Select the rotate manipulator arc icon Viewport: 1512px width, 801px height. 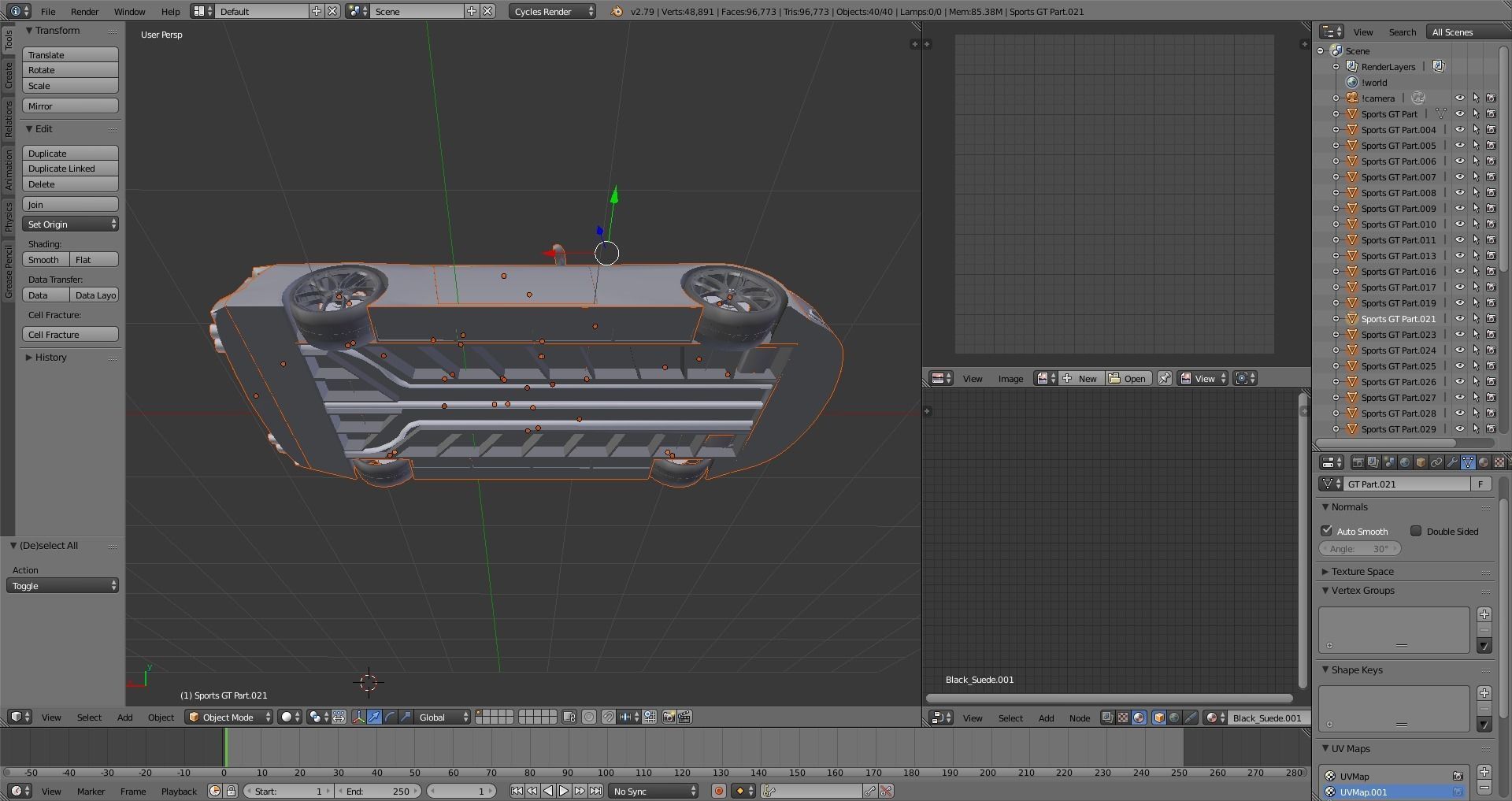click(390, 717)
